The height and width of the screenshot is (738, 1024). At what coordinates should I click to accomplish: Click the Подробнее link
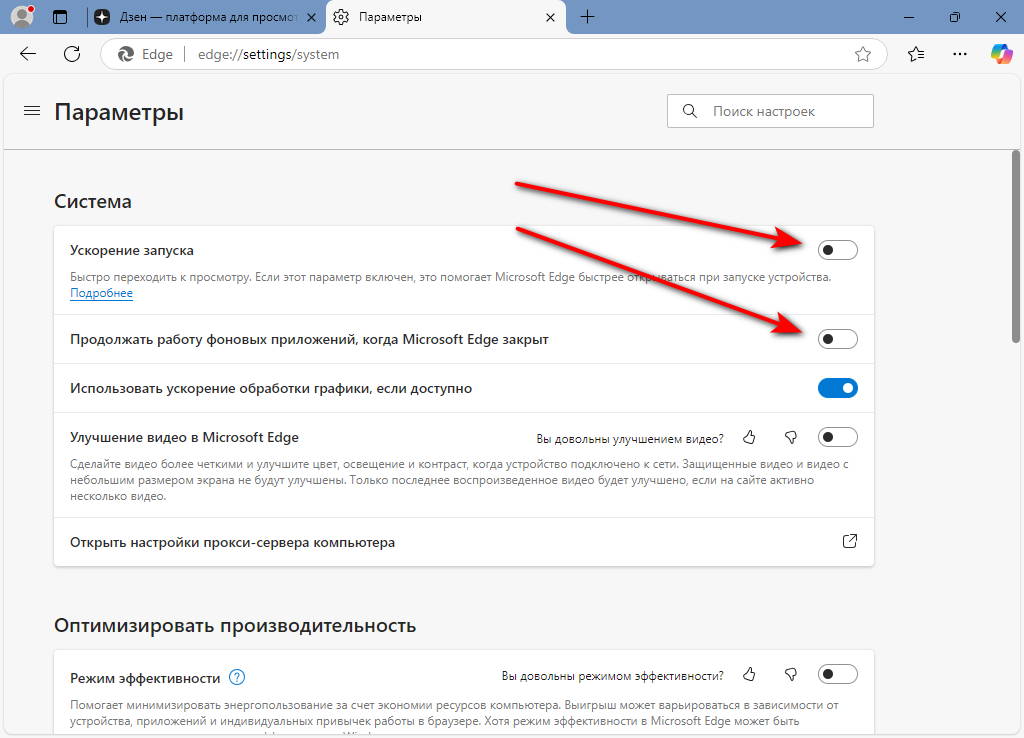101,293
